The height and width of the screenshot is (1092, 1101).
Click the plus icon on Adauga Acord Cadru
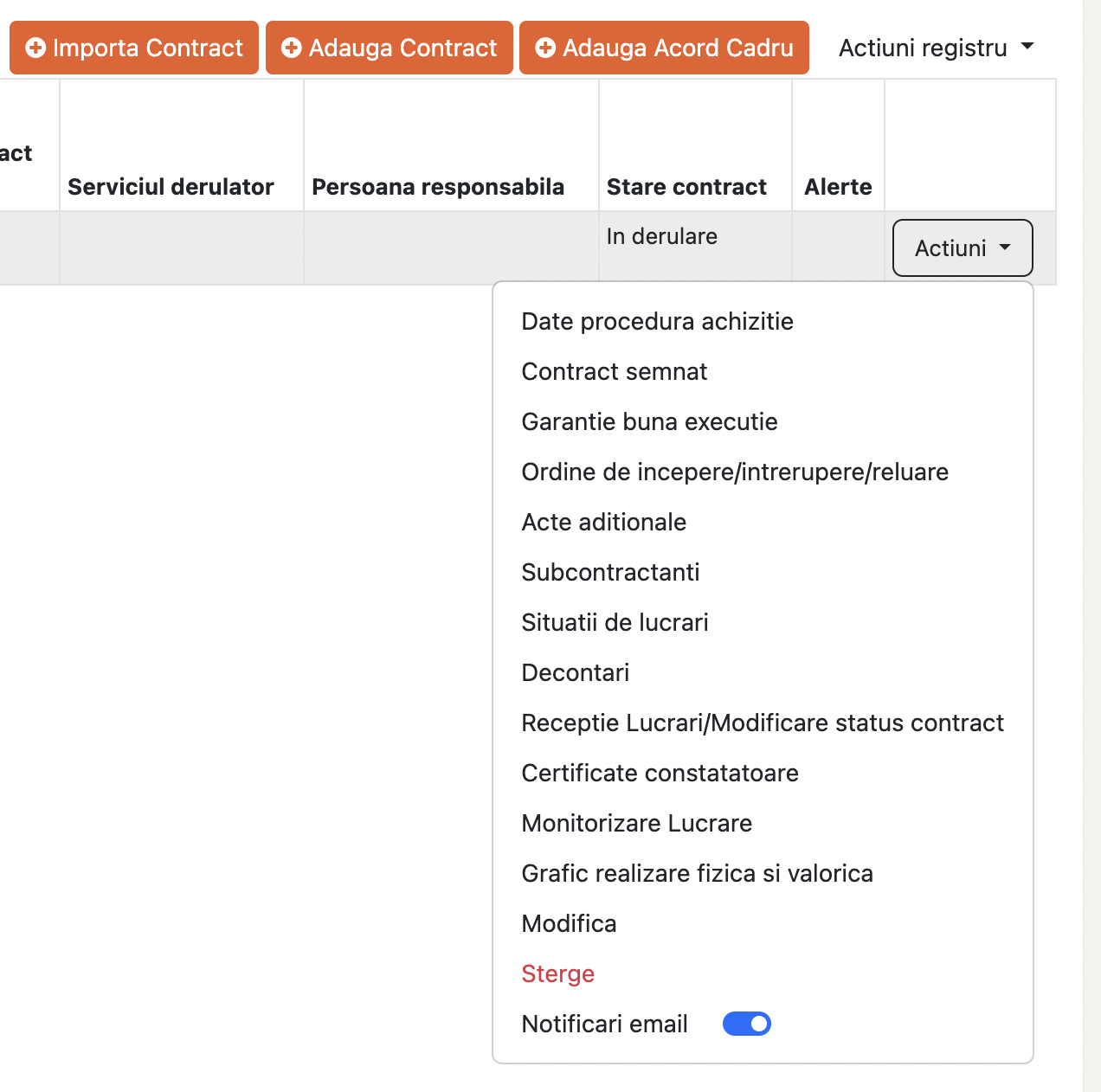point(545,48)
